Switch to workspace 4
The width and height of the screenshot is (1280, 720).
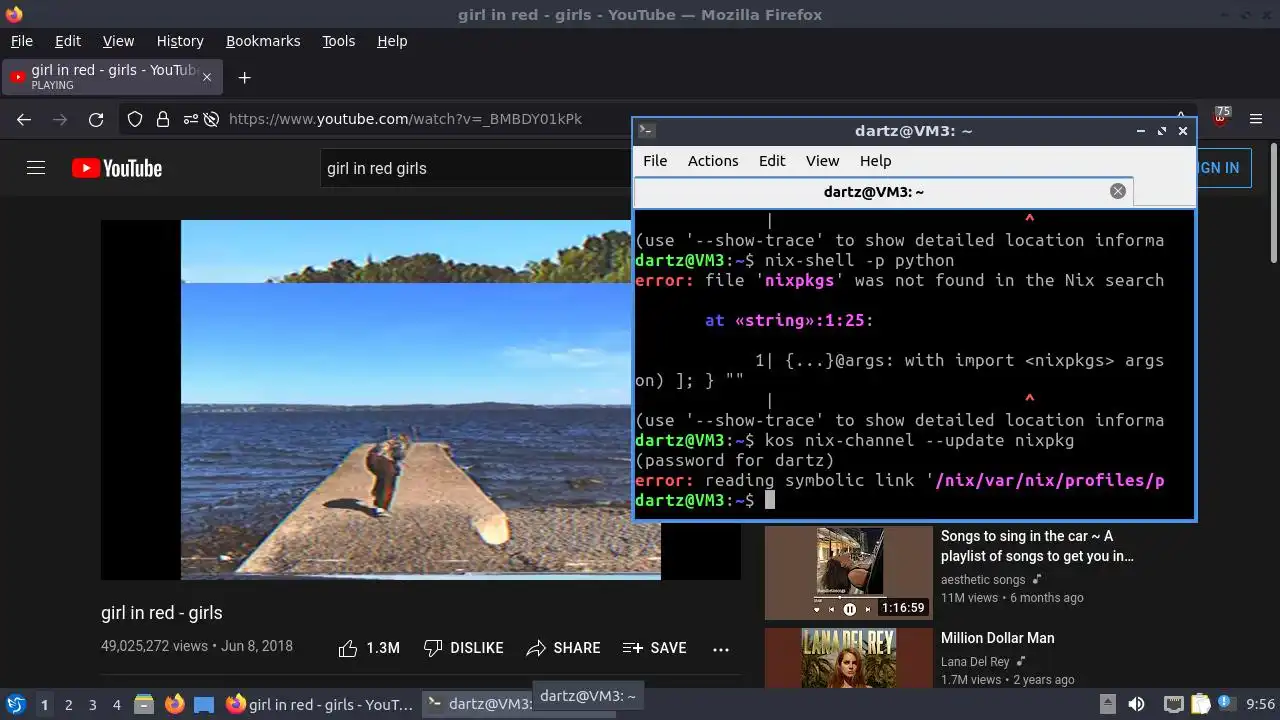116,705
